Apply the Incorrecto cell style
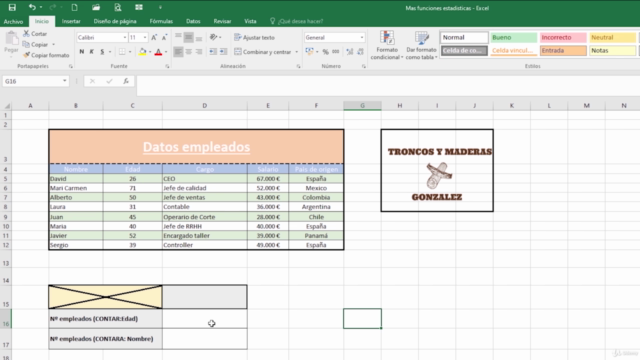Viewport: 640px width, 360px height. [563, 38]
